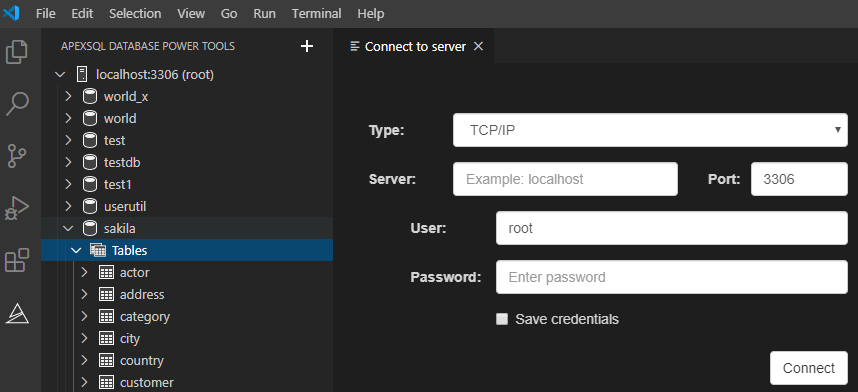
Task: Focus the User input field
Action: click(671, 228)
